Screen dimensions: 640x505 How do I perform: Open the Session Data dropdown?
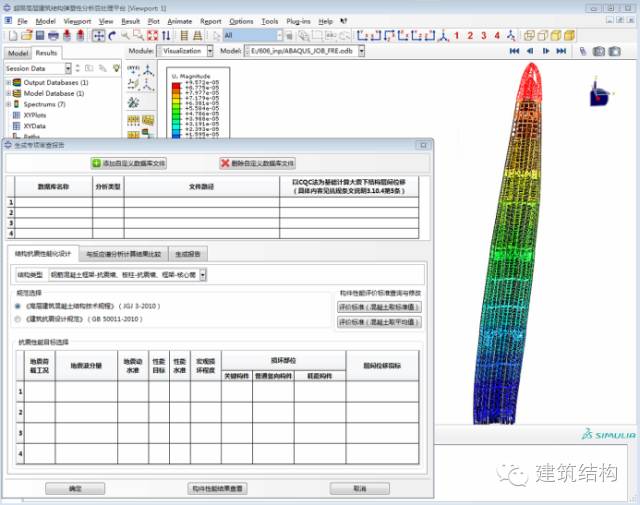coord(68,68)
